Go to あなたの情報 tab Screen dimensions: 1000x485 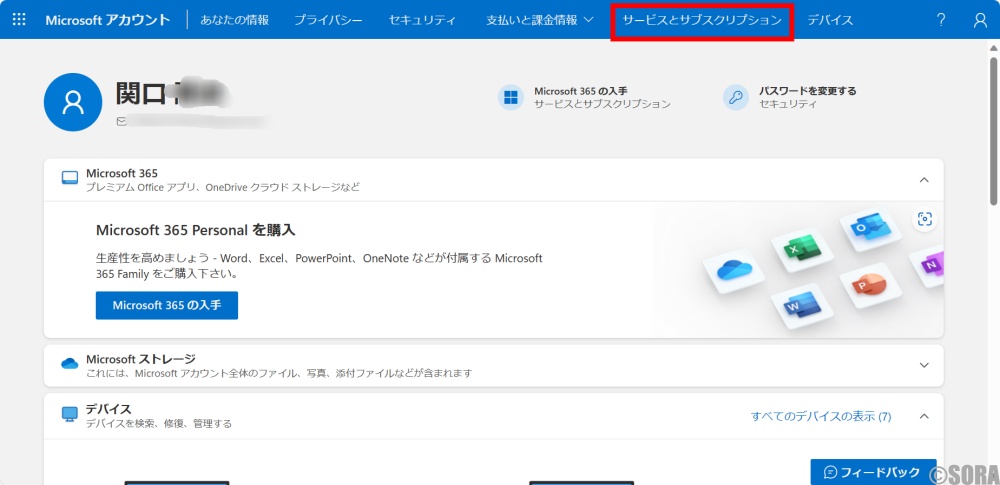[x=235, y=20]
